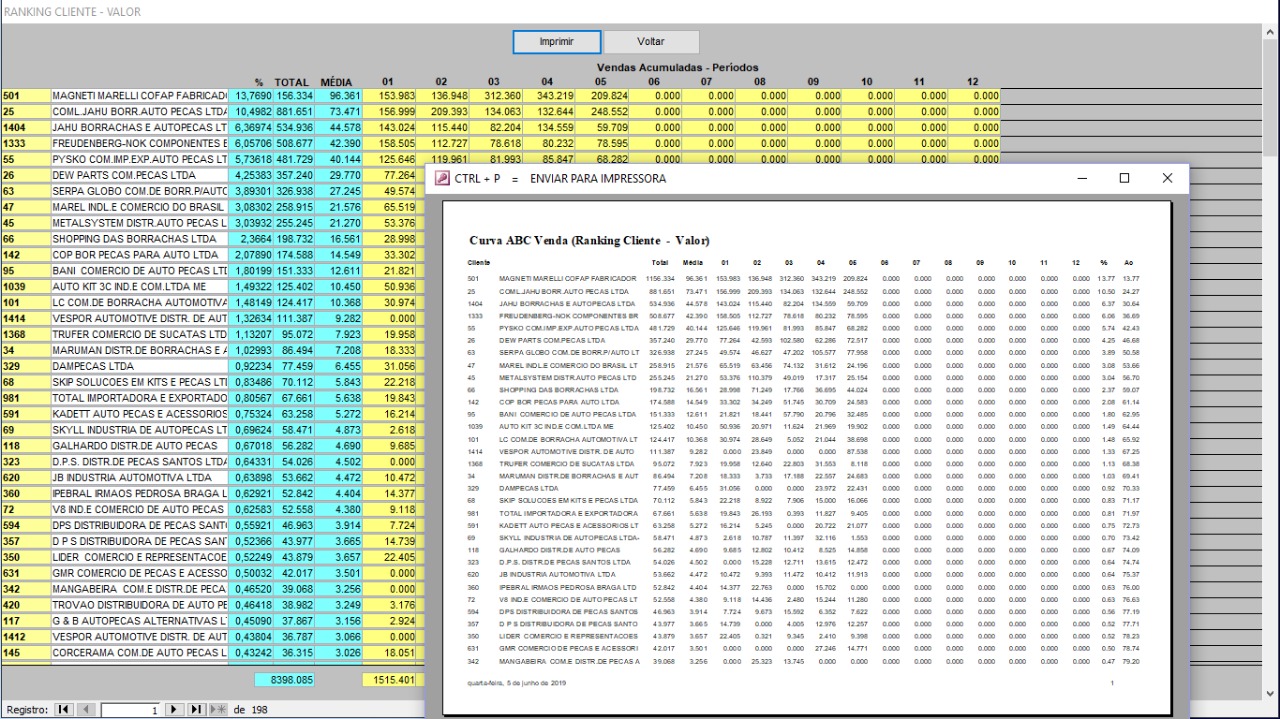Select GMR COMERCIO DE PECAS row

(140, 574)
